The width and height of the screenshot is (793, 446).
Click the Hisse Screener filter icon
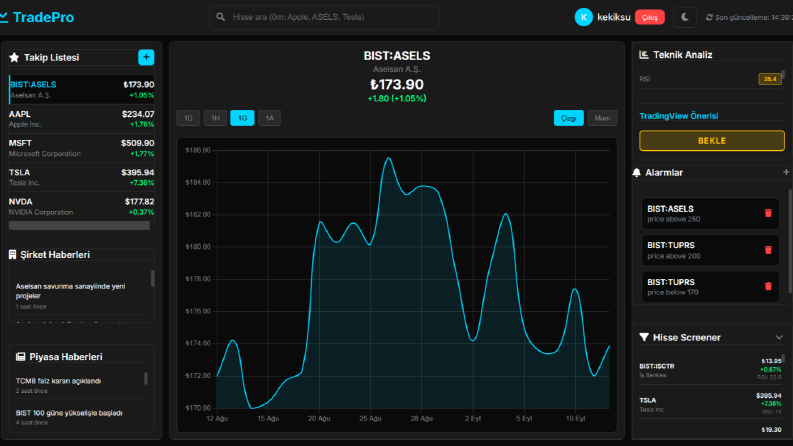pyautogui.click(x=644, y=337)
